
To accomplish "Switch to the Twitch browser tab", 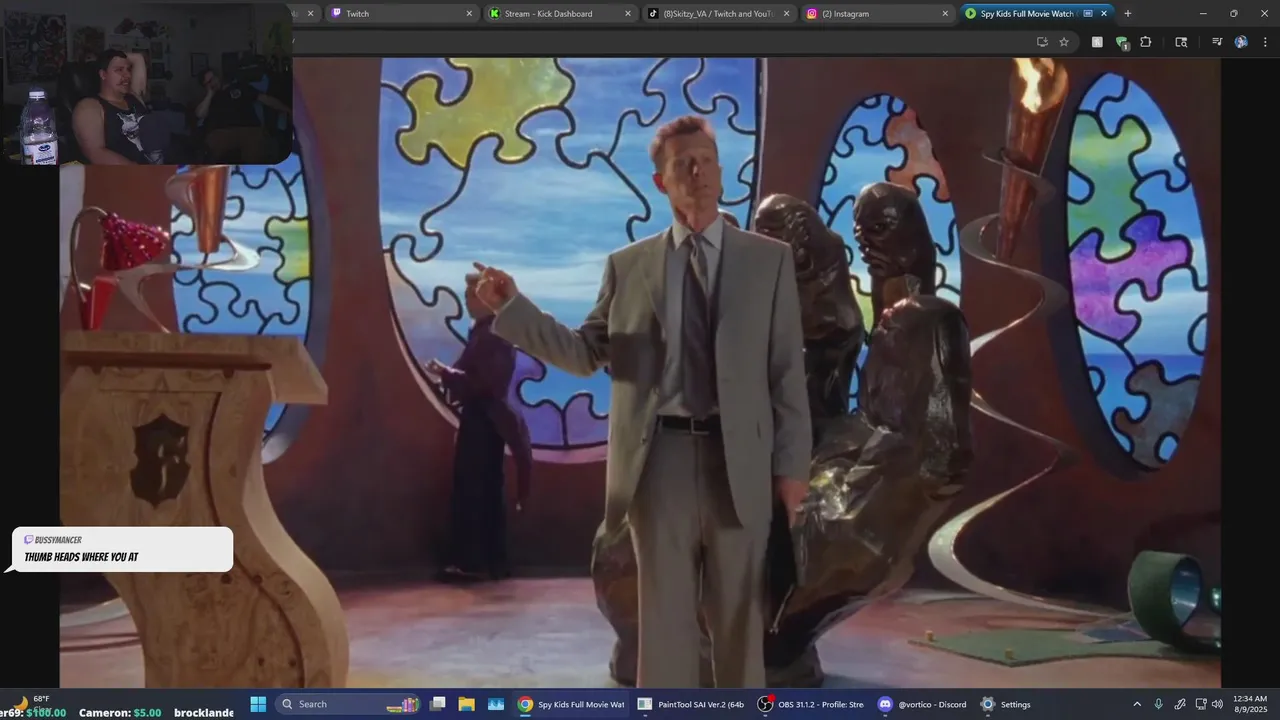I will click(x=400, y=14).
